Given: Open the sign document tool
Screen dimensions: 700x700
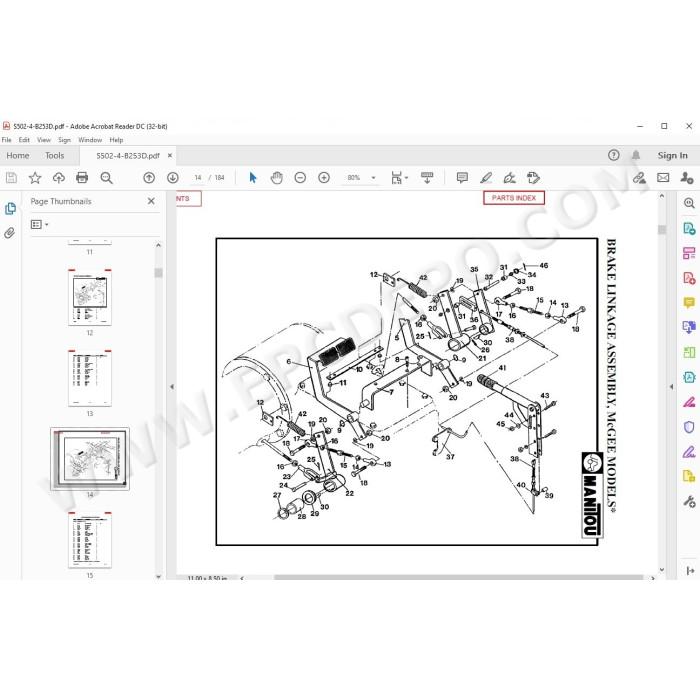Looking at the screenshot, I should [x=509, y=178].
